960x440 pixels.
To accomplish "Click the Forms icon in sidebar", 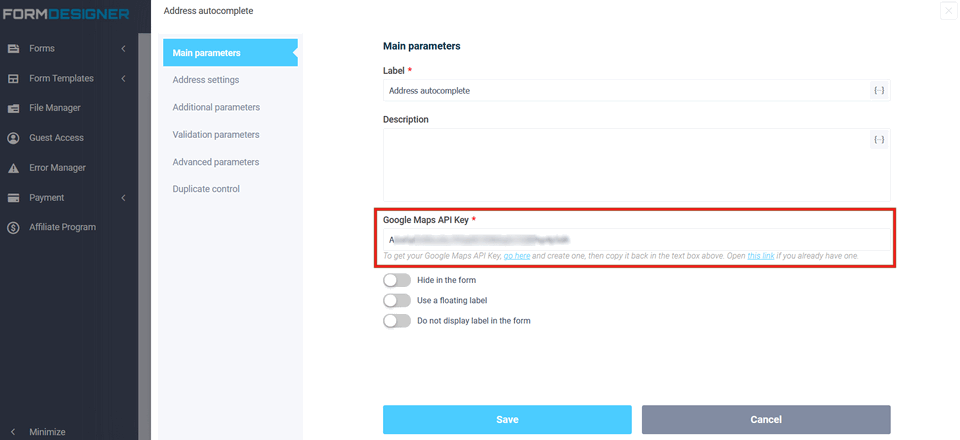I will pos(14,48).
